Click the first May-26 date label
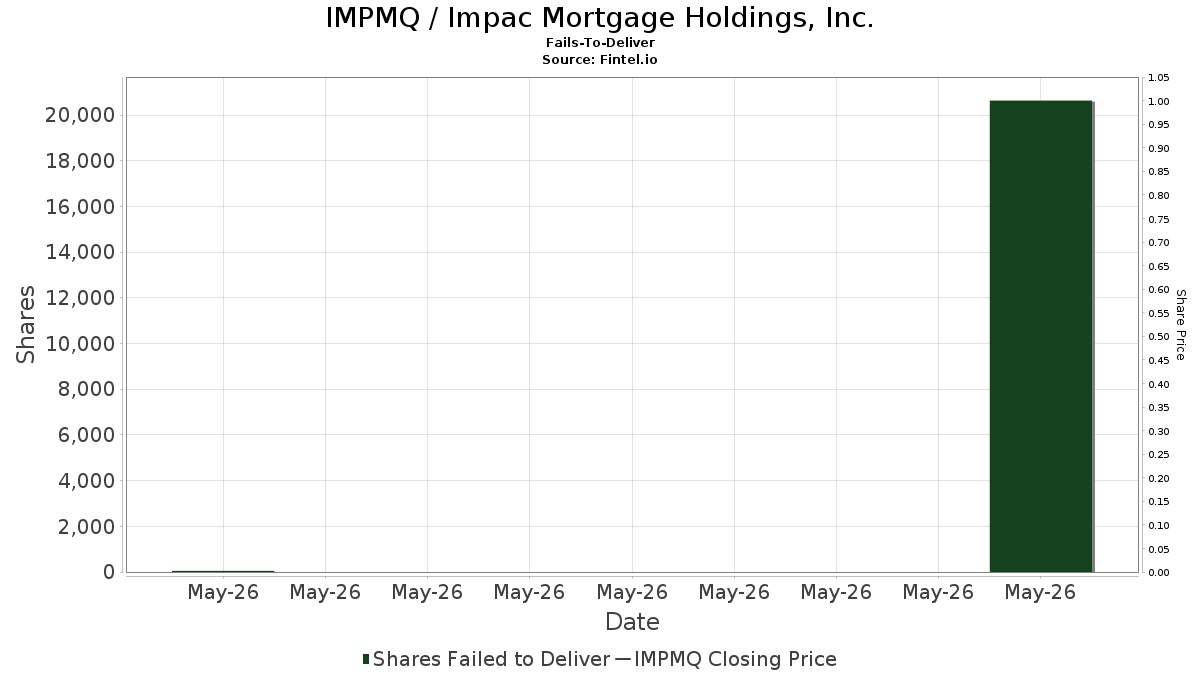This screenshot has width=1200, height=675. (223, 592)
